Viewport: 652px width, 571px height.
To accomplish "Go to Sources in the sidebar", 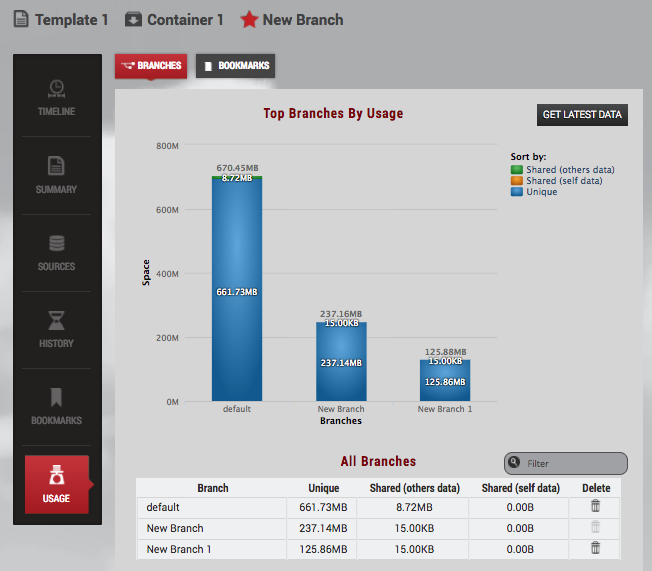I will tap(56, 251).
